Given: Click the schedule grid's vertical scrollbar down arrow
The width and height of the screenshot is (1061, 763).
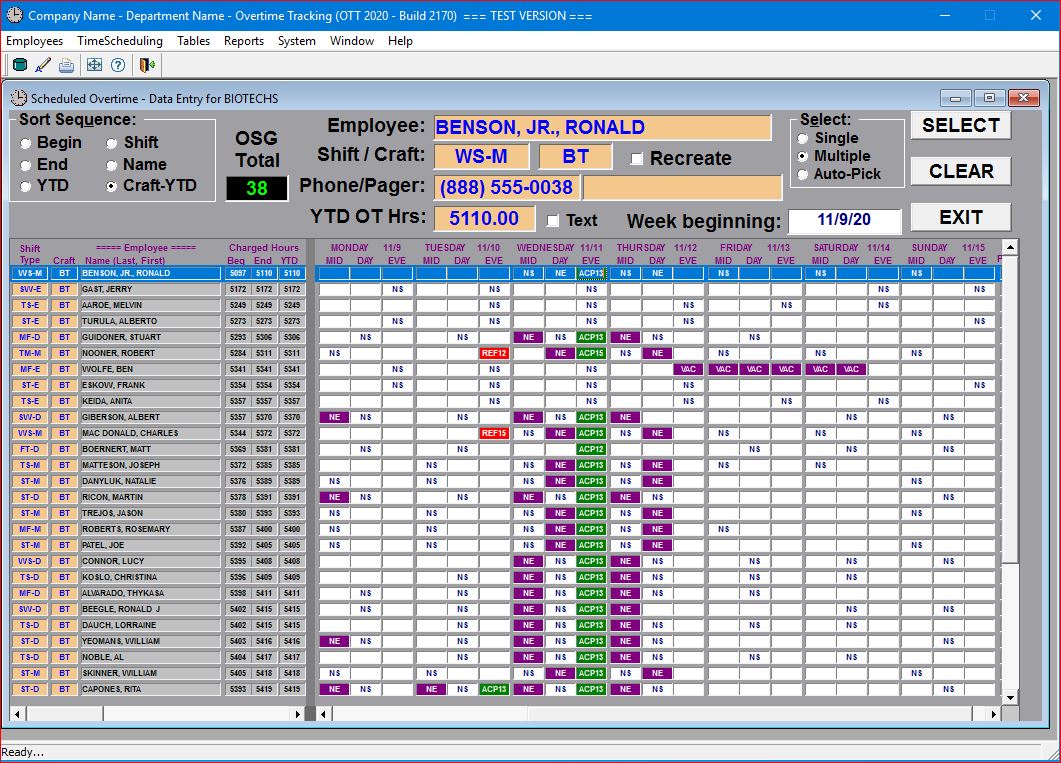Looking at the screenshot, I should [1009, 698].
